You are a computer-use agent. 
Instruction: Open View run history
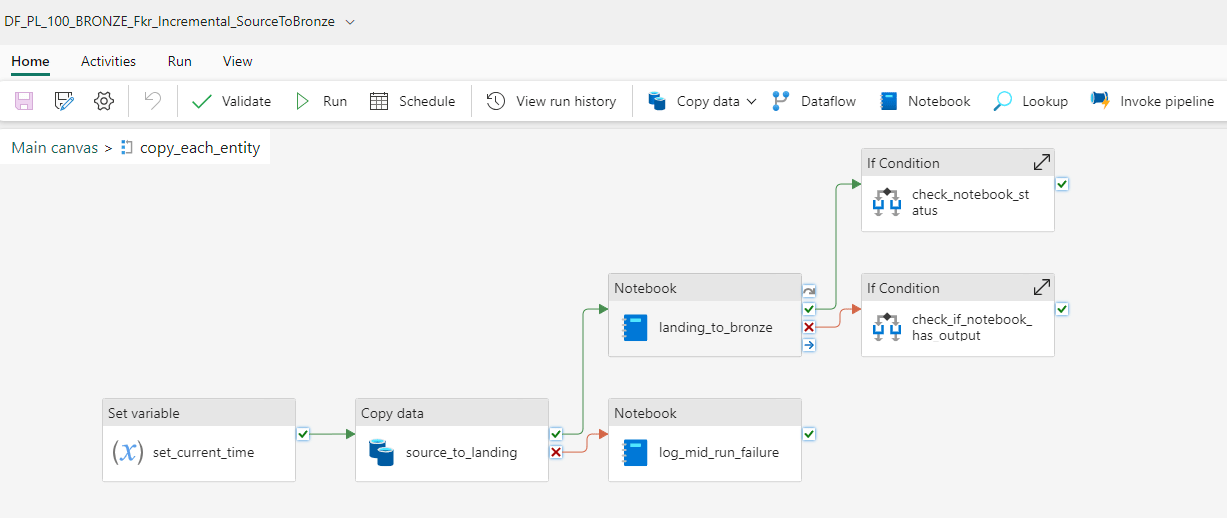pos(552,101)
